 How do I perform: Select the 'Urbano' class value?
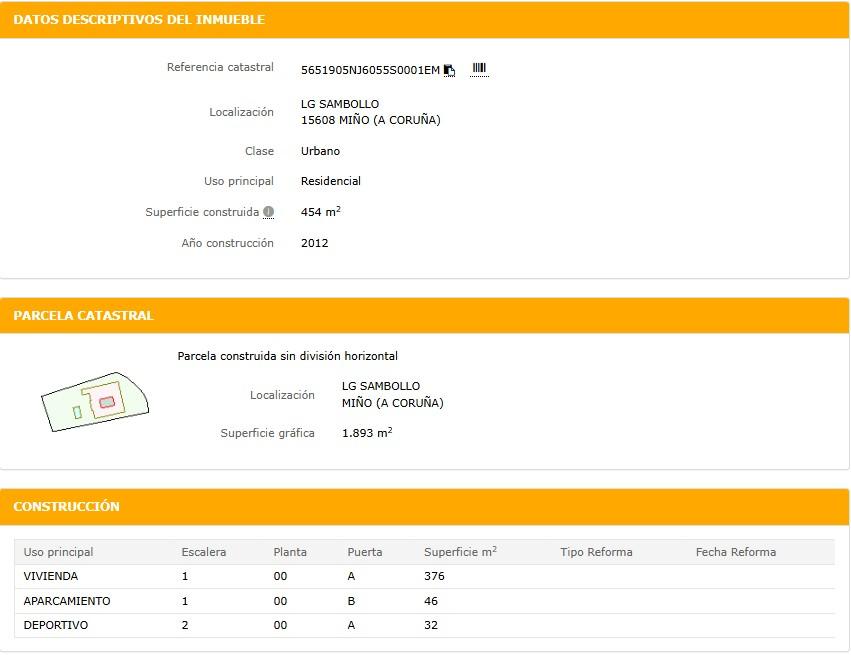click(320, 151)
